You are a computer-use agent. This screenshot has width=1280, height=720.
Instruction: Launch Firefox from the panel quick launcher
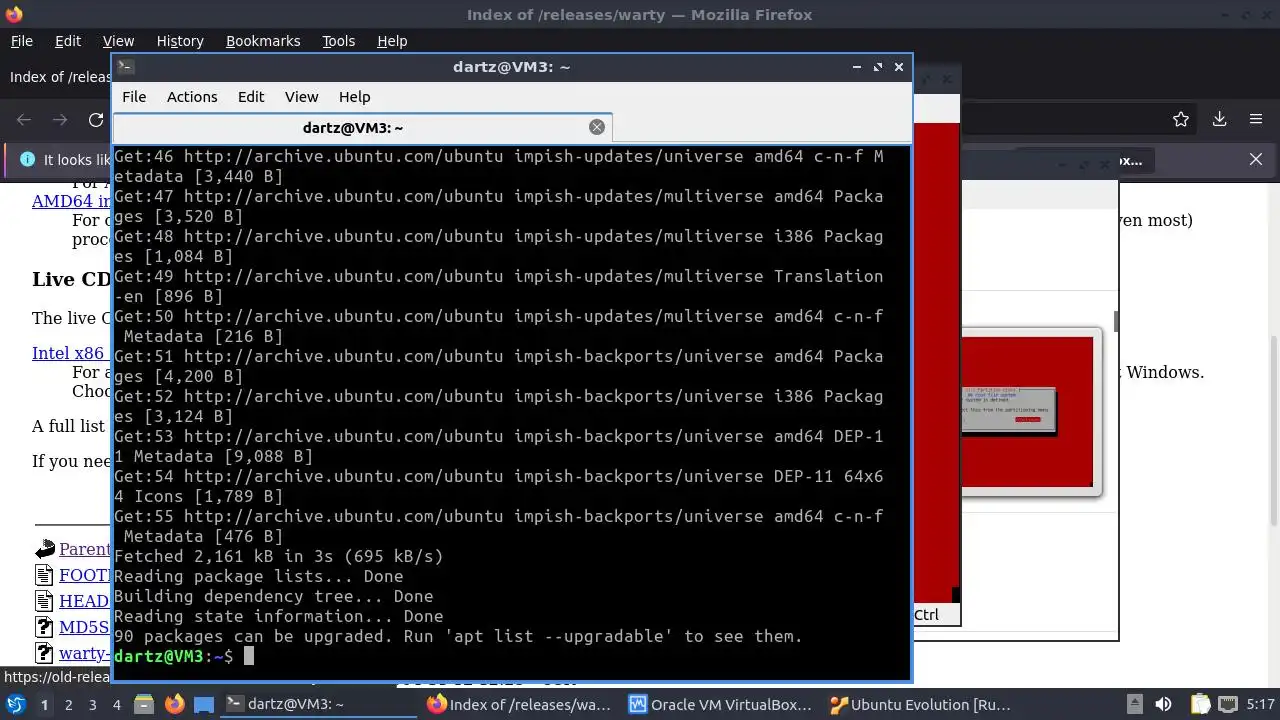[x=174, y=704]
